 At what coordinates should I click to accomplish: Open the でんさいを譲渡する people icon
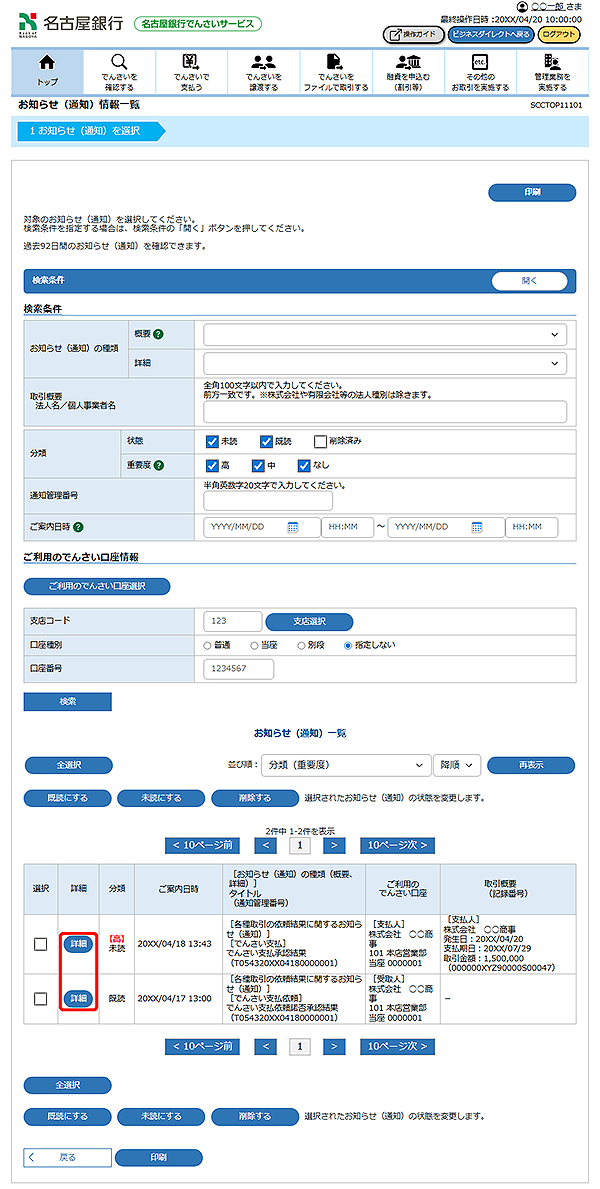(264, 63)
